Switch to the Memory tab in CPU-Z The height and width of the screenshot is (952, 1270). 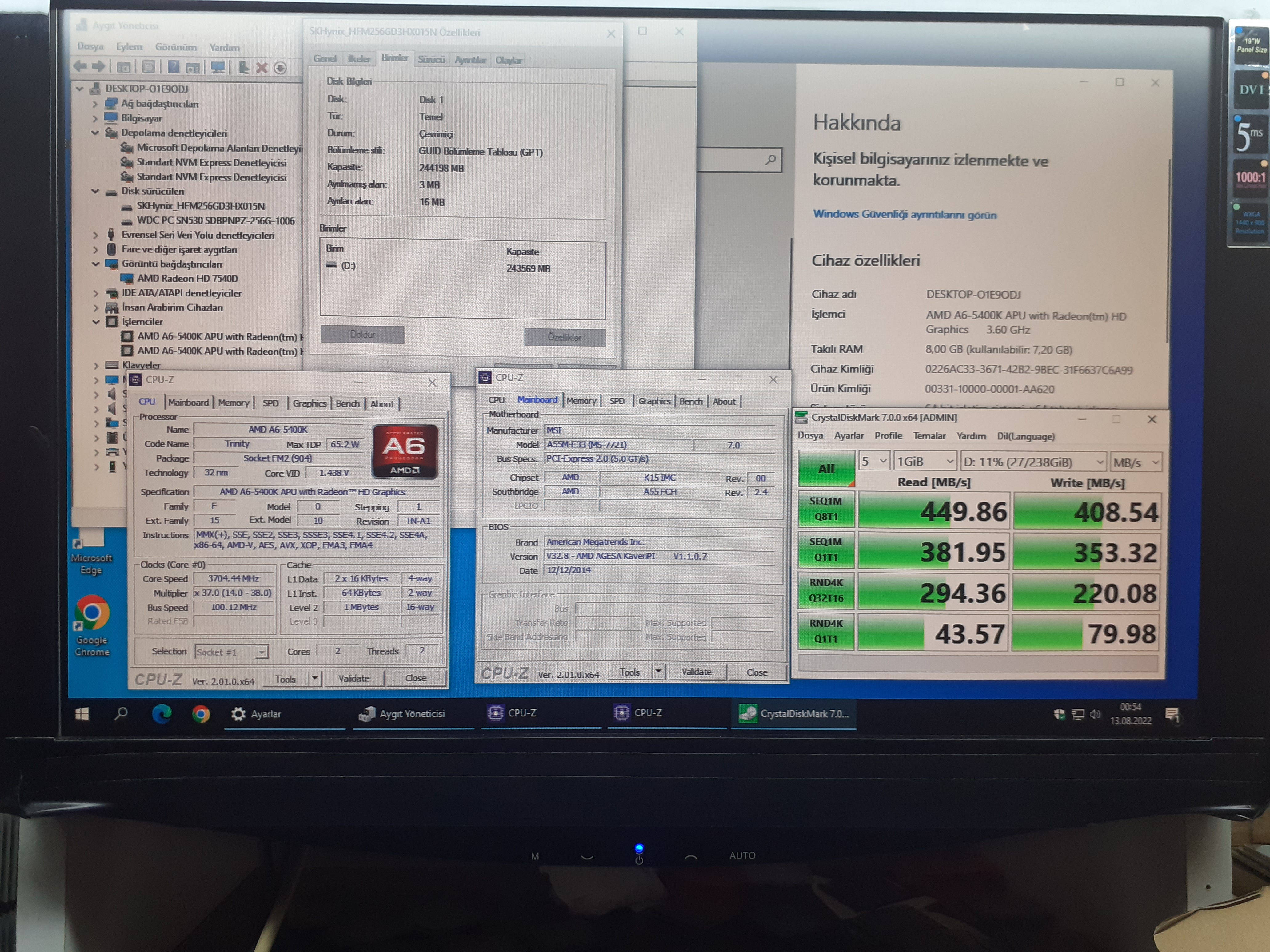234,403
